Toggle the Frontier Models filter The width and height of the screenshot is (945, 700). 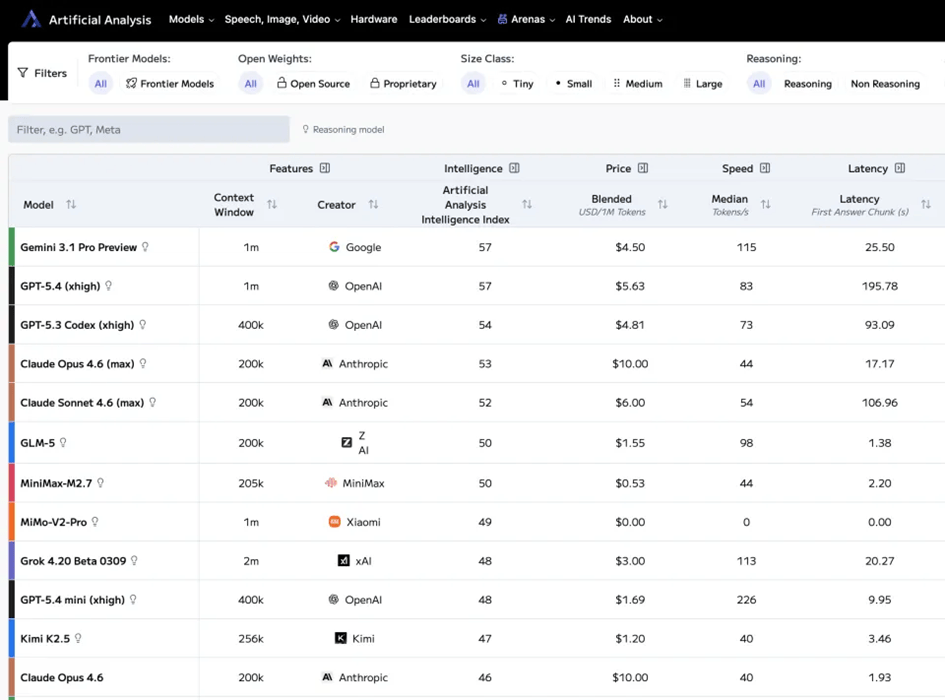coord(170,84)
